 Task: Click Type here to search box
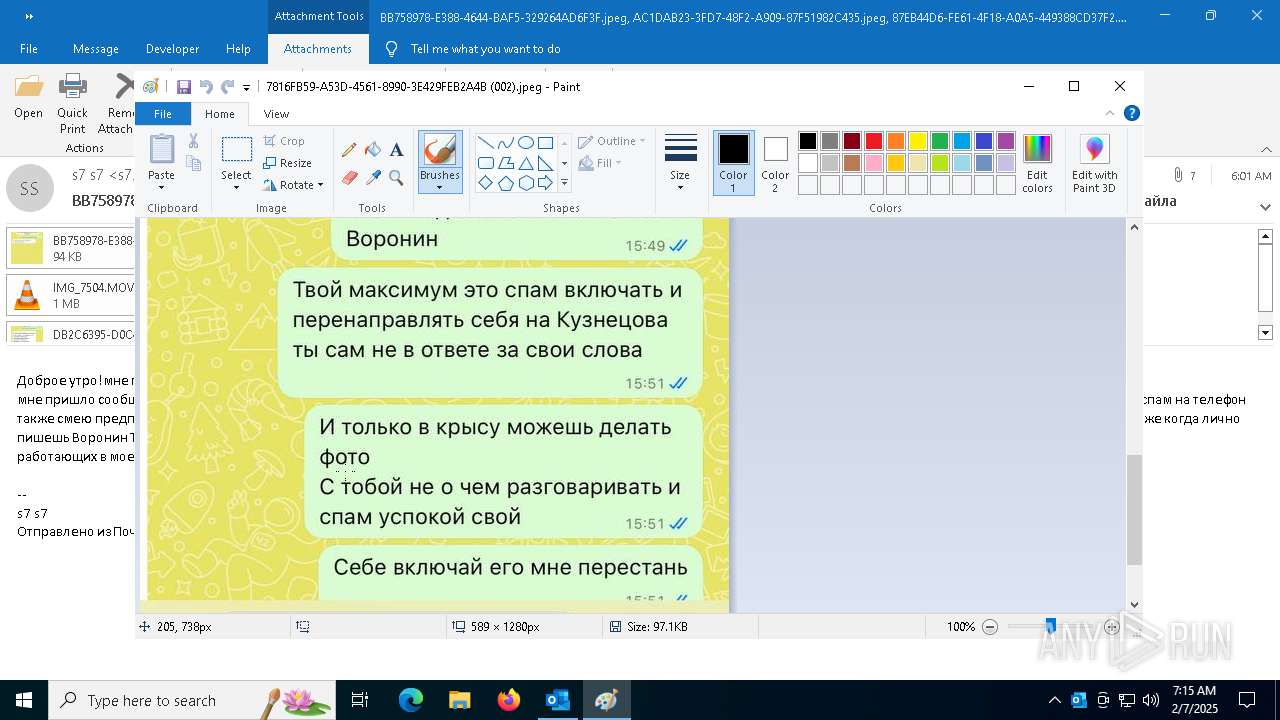[x=194, y=700]
